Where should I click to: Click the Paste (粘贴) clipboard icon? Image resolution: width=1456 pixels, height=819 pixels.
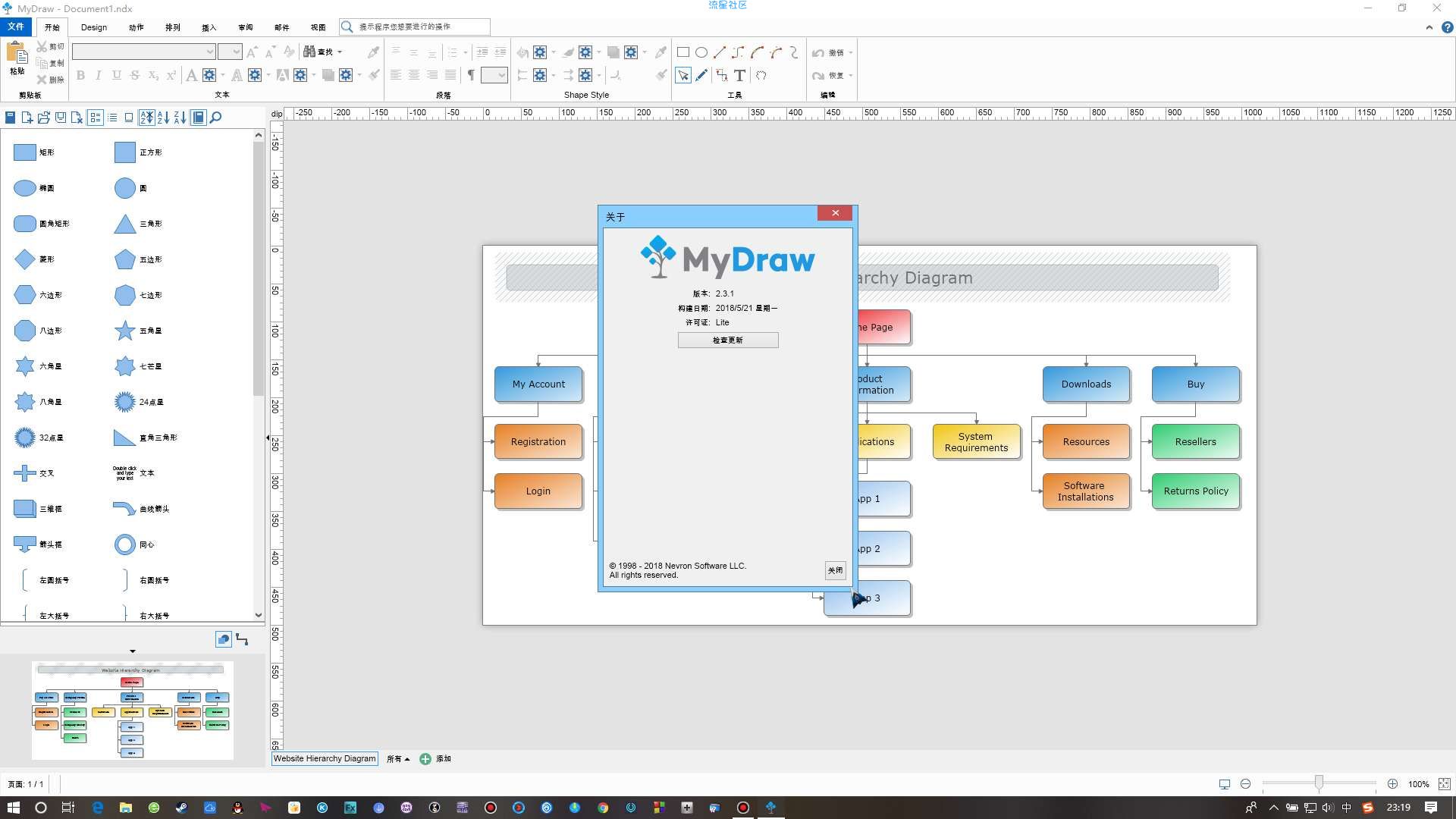[x=17, y=59]
